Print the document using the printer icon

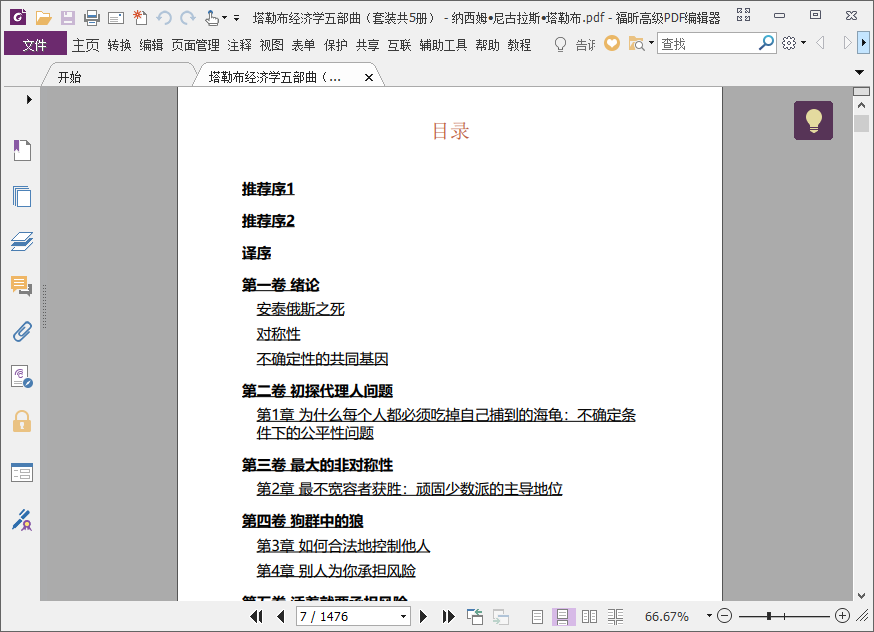tap(91, 18)
